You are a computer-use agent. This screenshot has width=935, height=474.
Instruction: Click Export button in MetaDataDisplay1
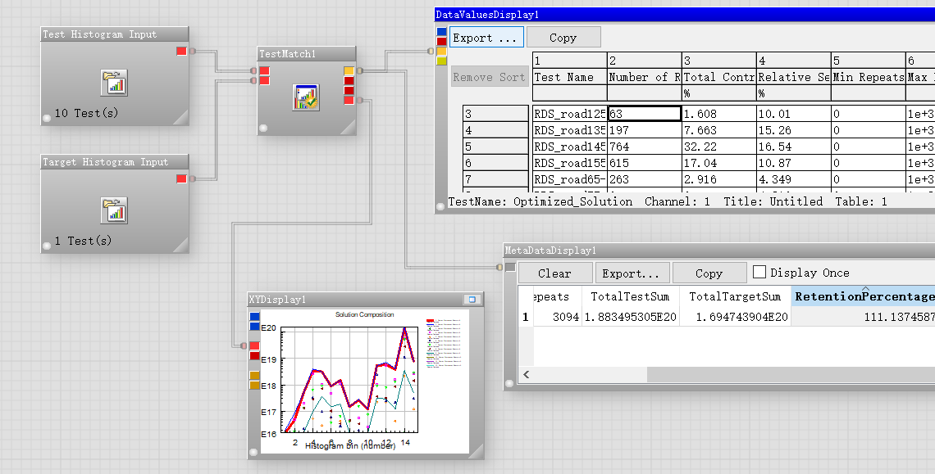coord(631,273)
